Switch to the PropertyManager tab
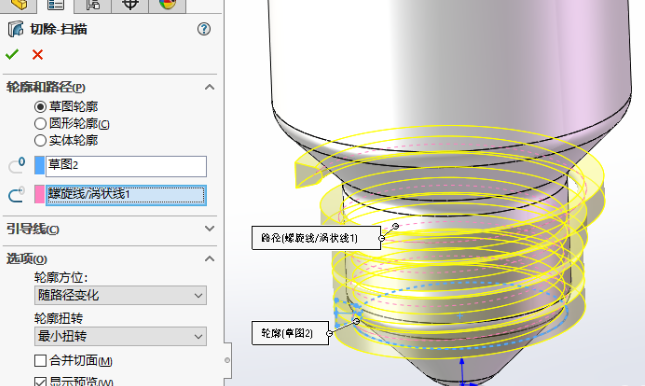The height and width of the screenshot is (386, 645). [55, 5]
